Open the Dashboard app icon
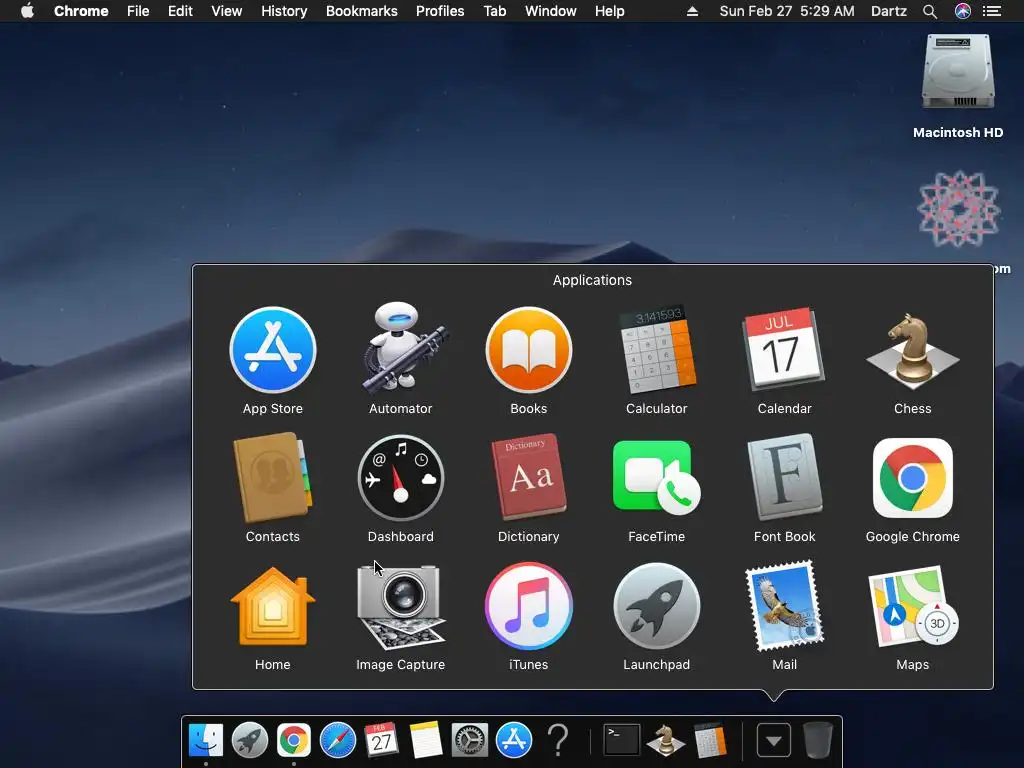The width and height of the screenshot is (1024, 768). 401,478
